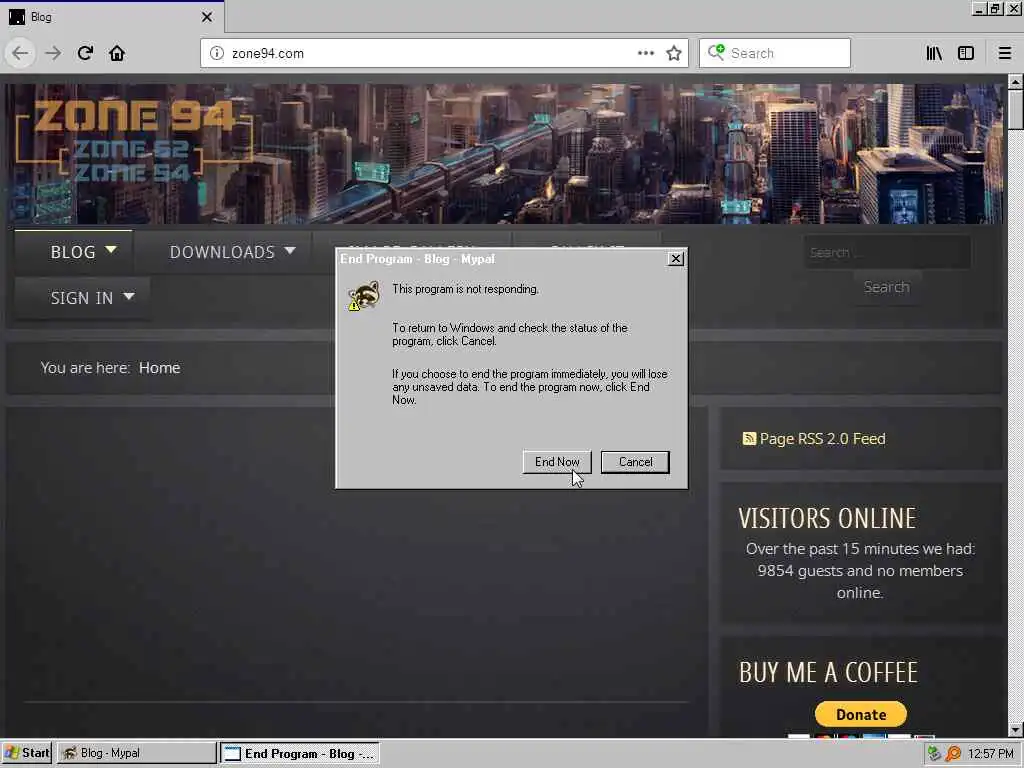
Task: Open the Library icon in toolbar
Action: coord(934,53)
